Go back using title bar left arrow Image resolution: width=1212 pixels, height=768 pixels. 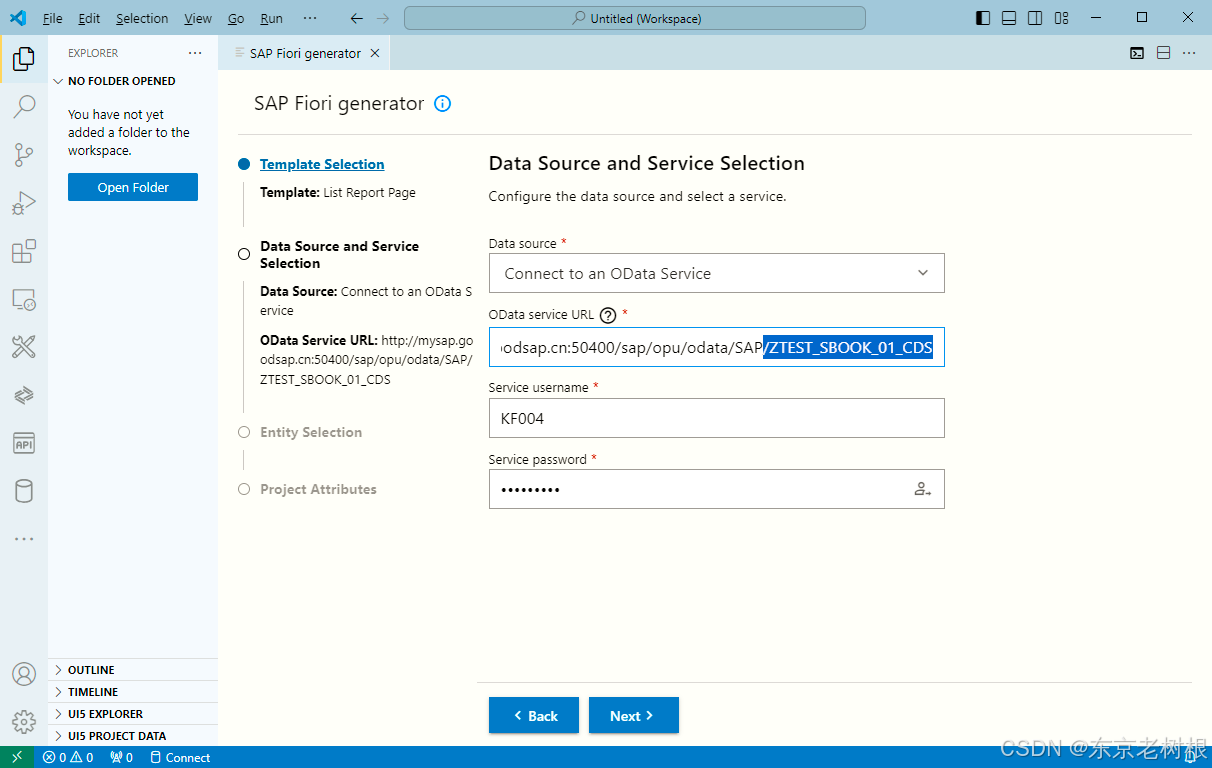tap(357, 18)
